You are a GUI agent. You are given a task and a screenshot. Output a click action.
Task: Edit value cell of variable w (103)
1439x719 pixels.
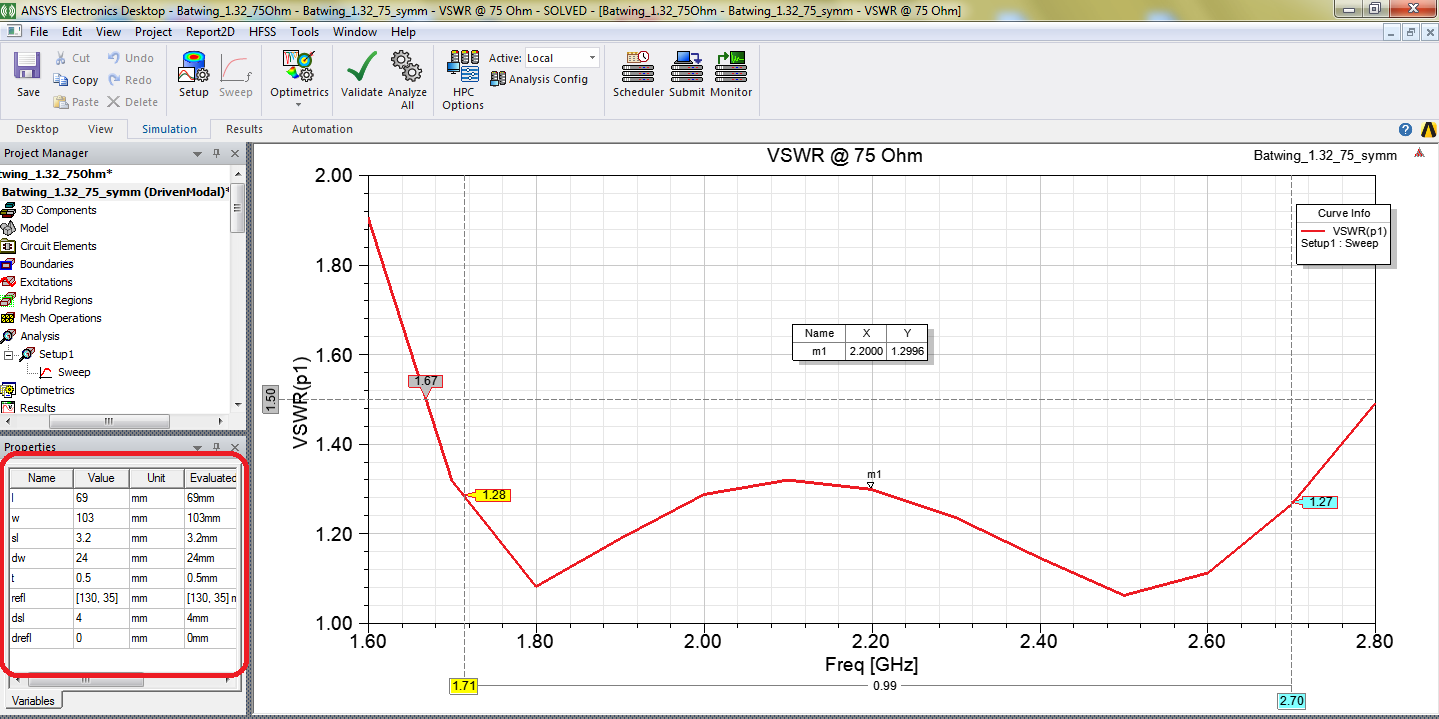coord(101,518)
